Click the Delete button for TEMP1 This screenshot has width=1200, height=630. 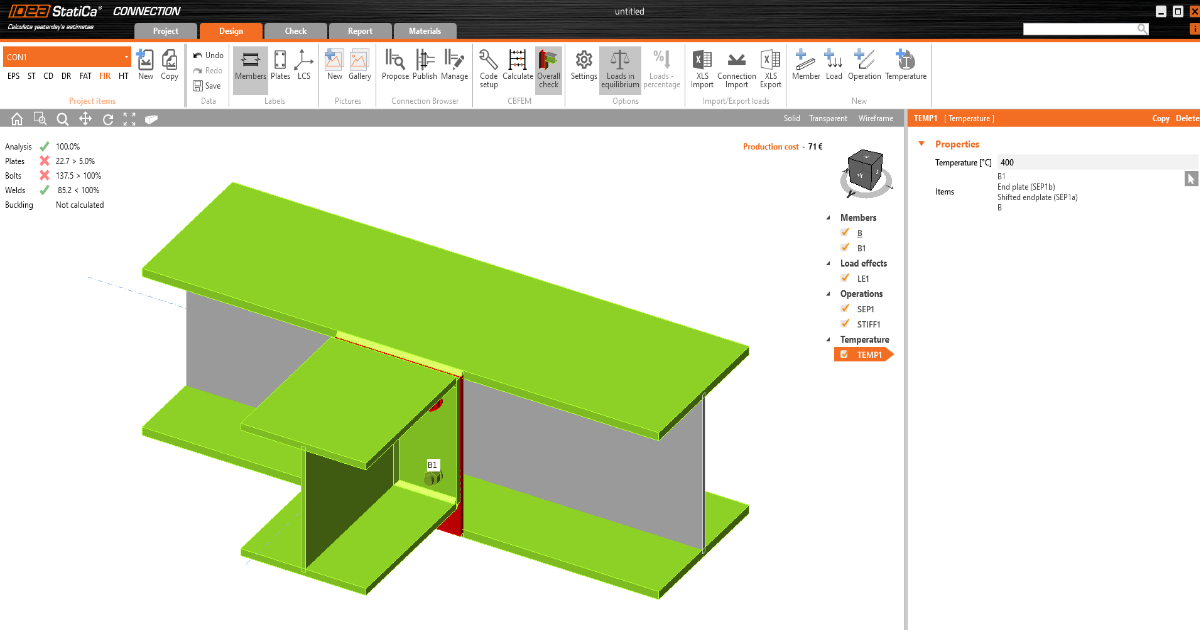(1187, 118)
